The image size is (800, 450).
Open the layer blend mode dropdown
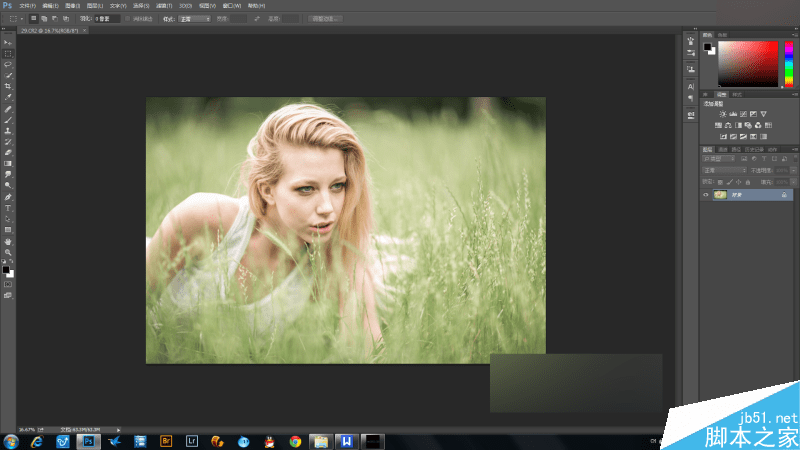pyautogui.click(x=723, y=171)
